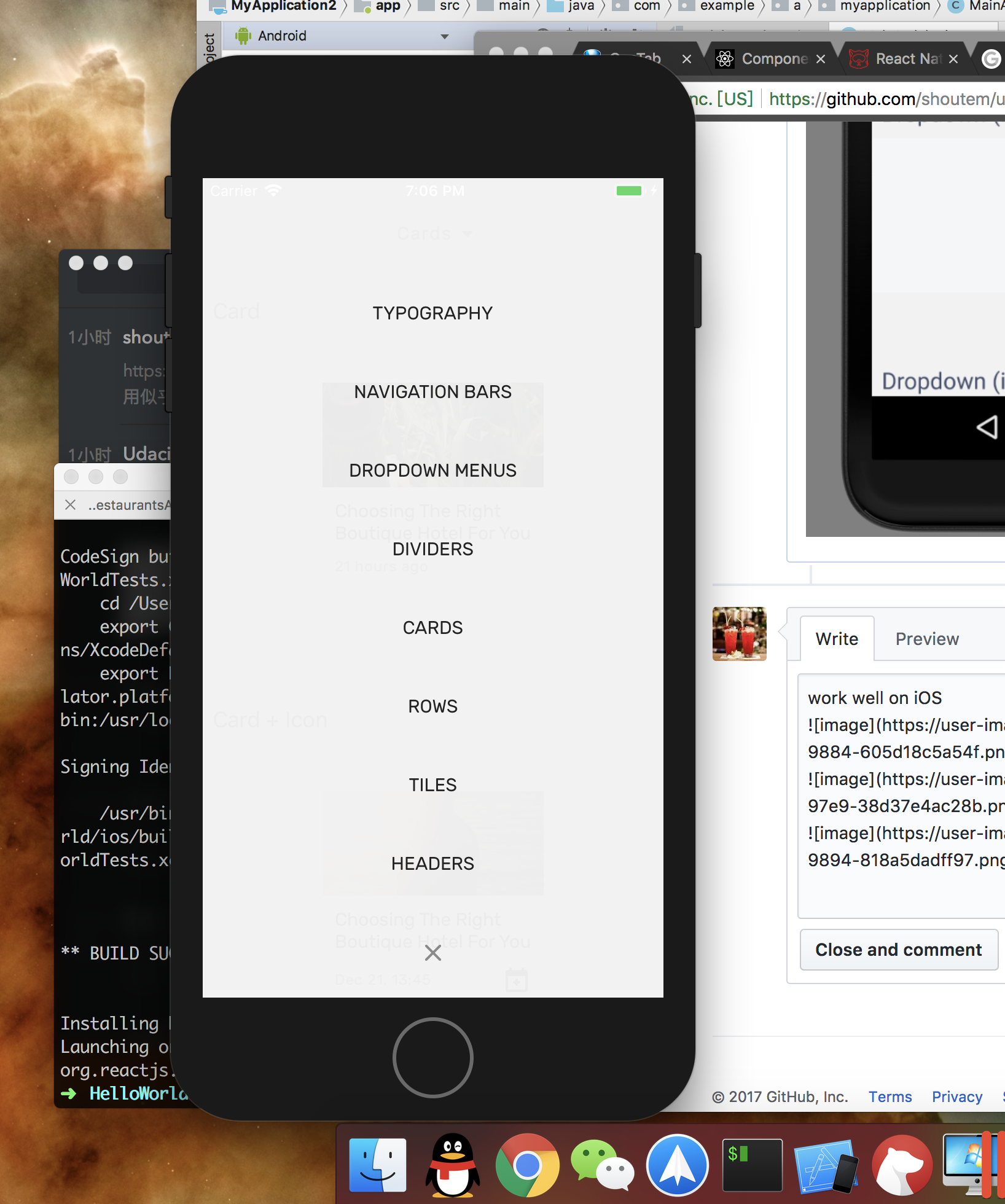
Task: Select ROWS menu option
Action: [432, 706]
